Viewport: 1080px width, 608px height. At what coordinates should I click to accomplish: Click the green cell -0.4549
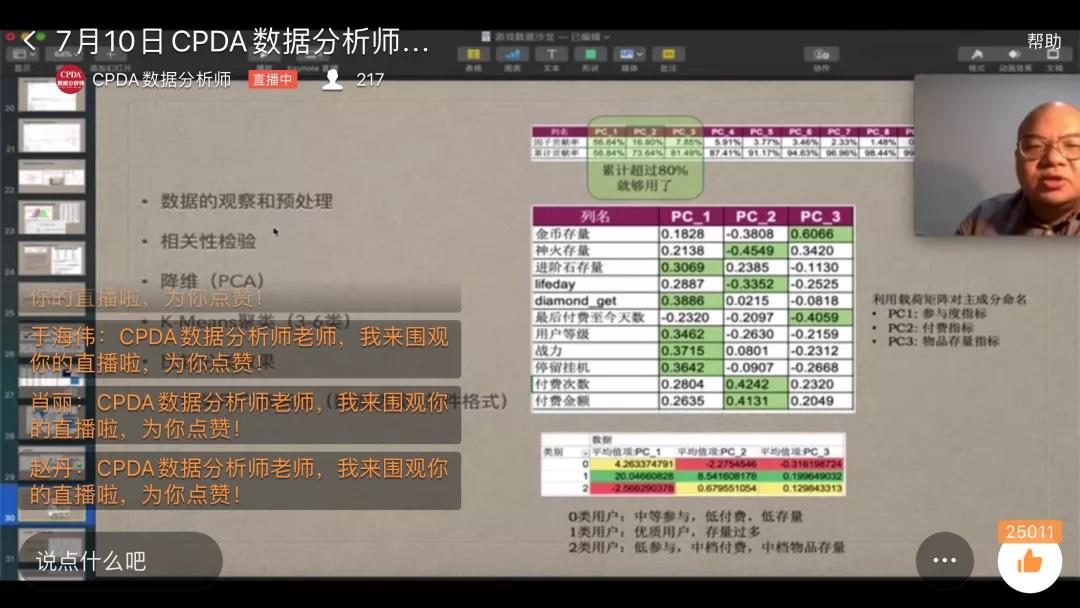coord(756,251)
